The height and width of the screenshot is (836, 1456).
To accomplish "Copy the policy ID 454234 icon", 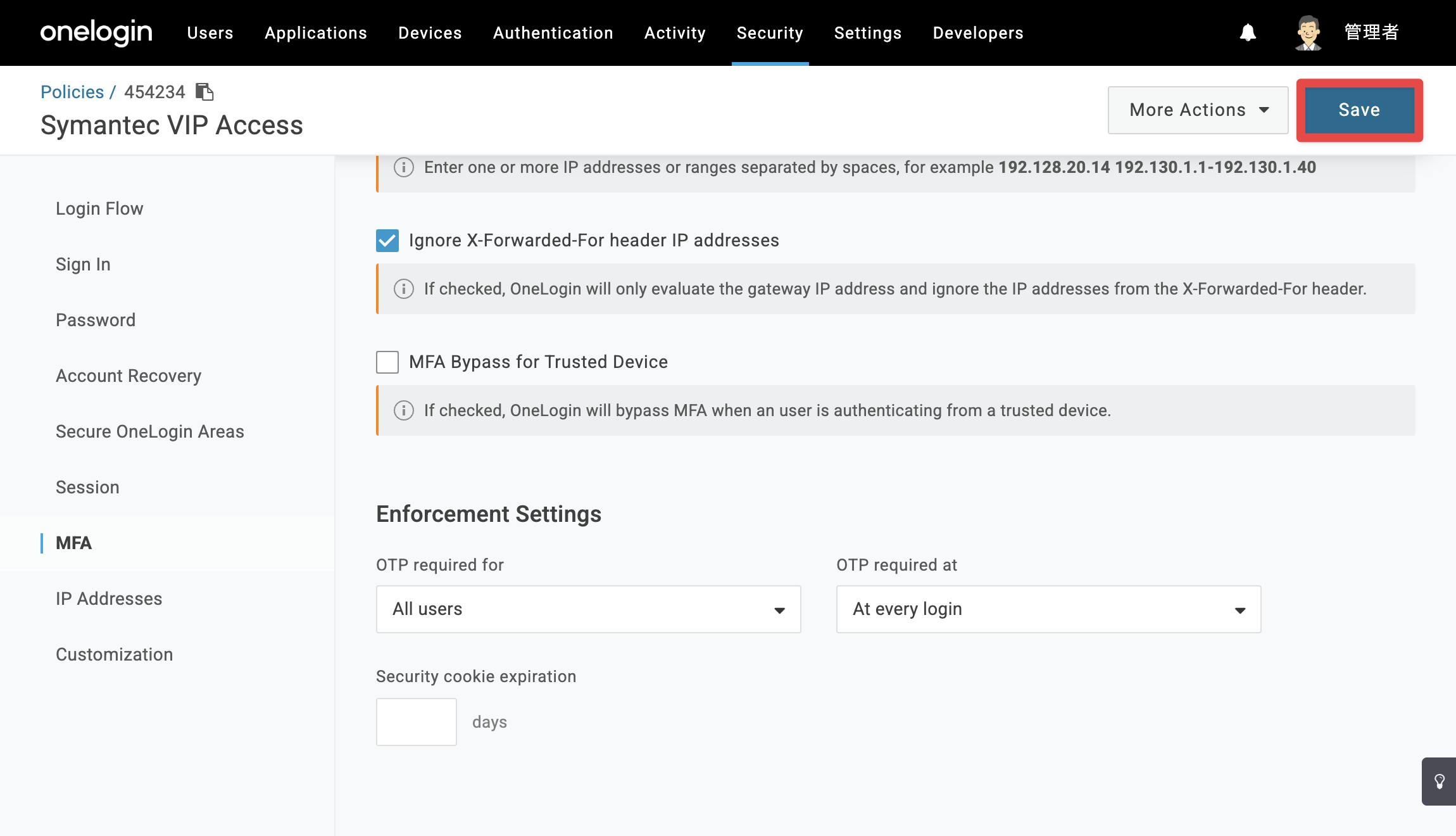I will (x=204, y=92).
